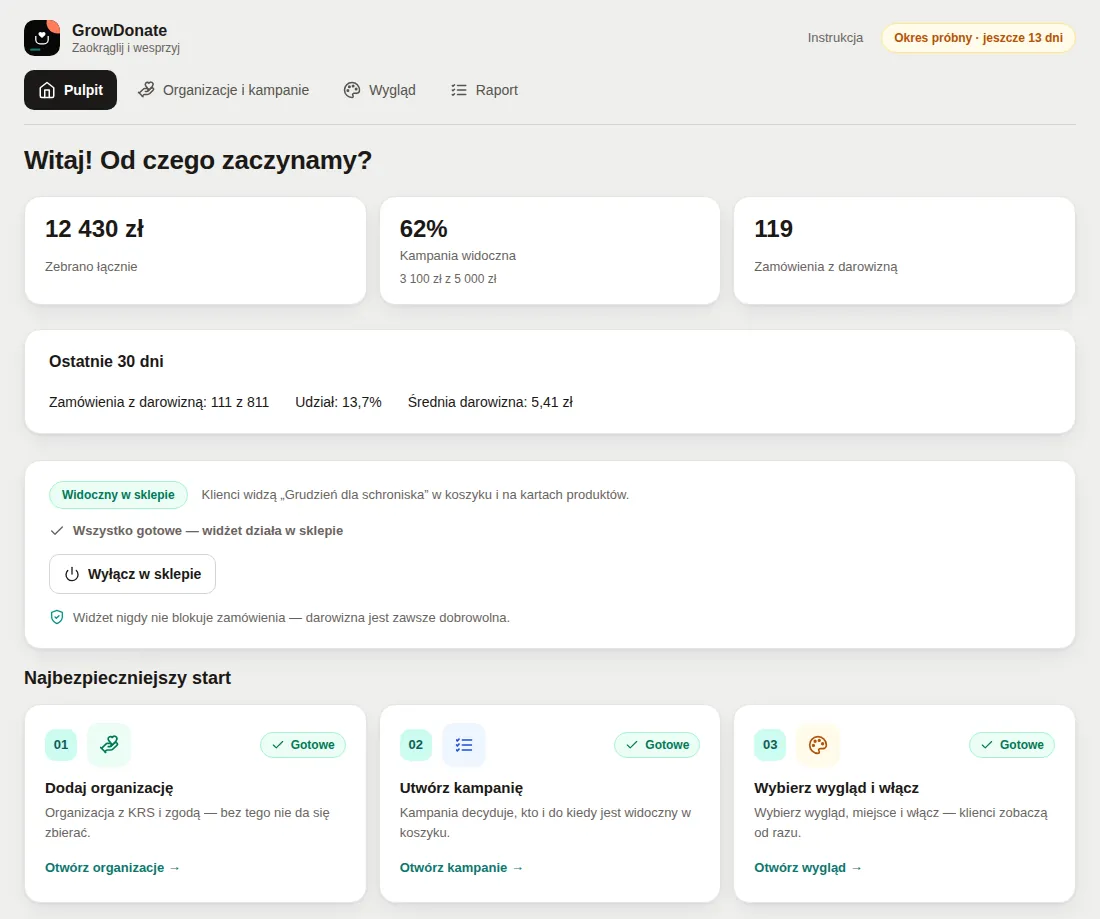Click the 119 orders with donation value
This screenshot has width=1100, height=919.
[x=773, y=229]
